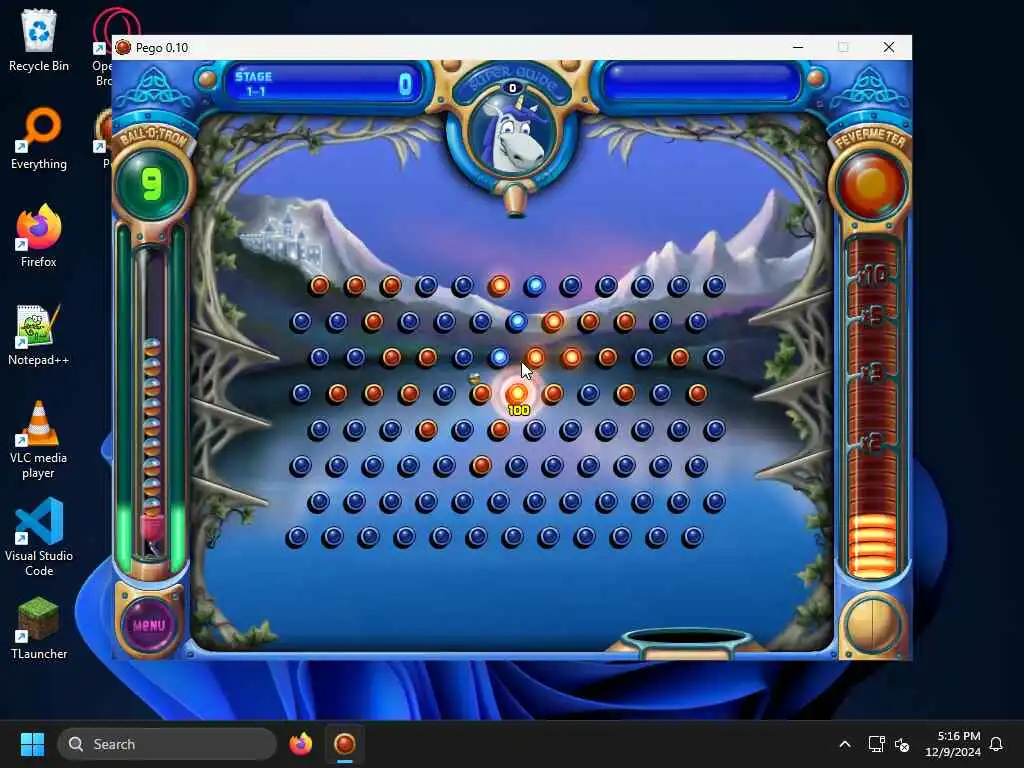Expand the hidden system tray icons chevron
Viewport: 1024px width, 768px height.
pos(844,744)
